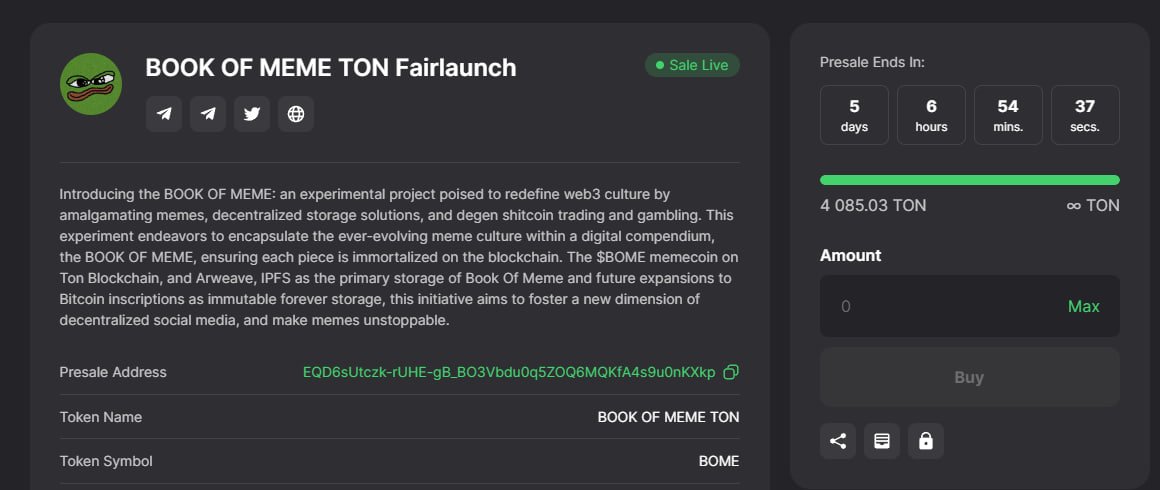Click the 37 secs countdown box

coord(1085,115)
